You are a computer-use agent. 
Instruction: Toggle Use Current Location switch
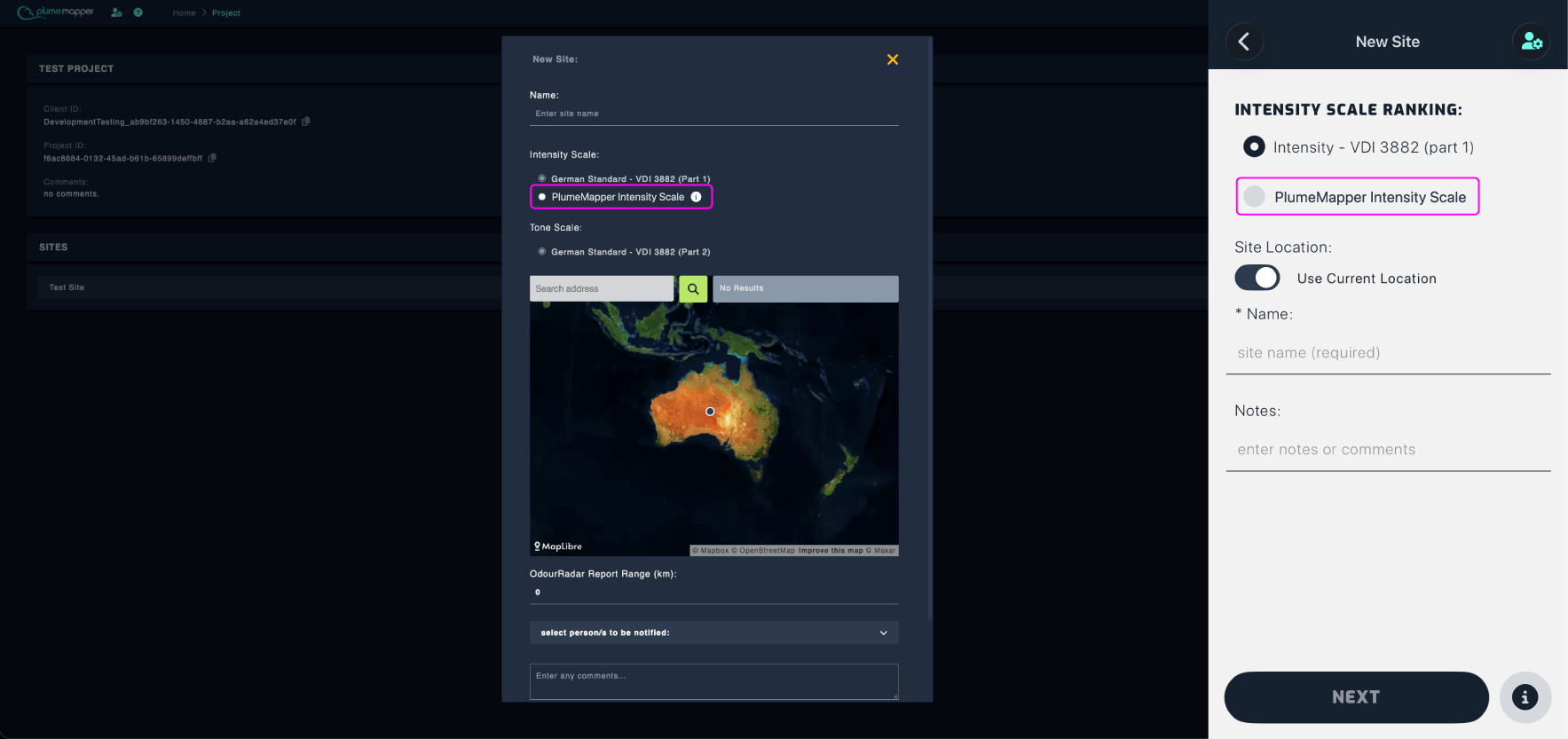coord(1257,278)
